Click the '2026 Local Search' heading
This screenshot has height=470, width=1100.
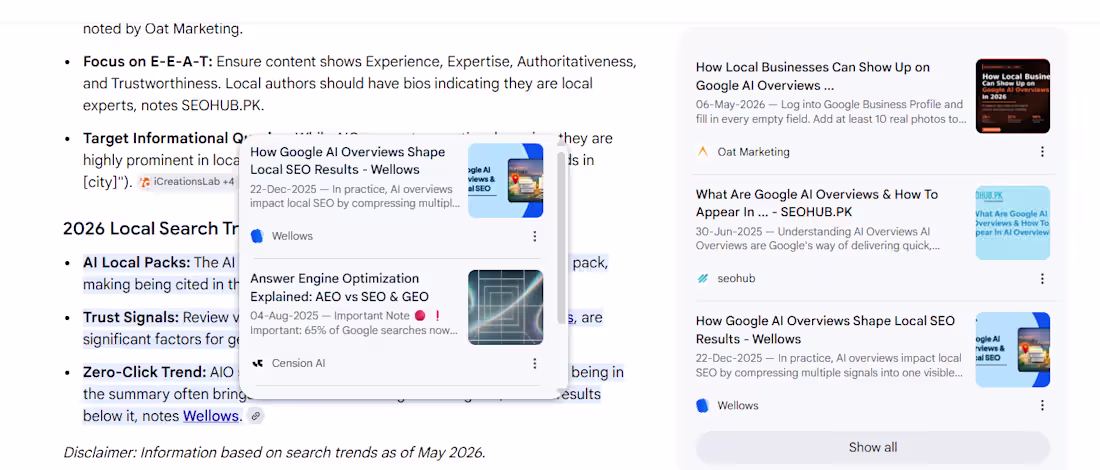pos(150,229)
